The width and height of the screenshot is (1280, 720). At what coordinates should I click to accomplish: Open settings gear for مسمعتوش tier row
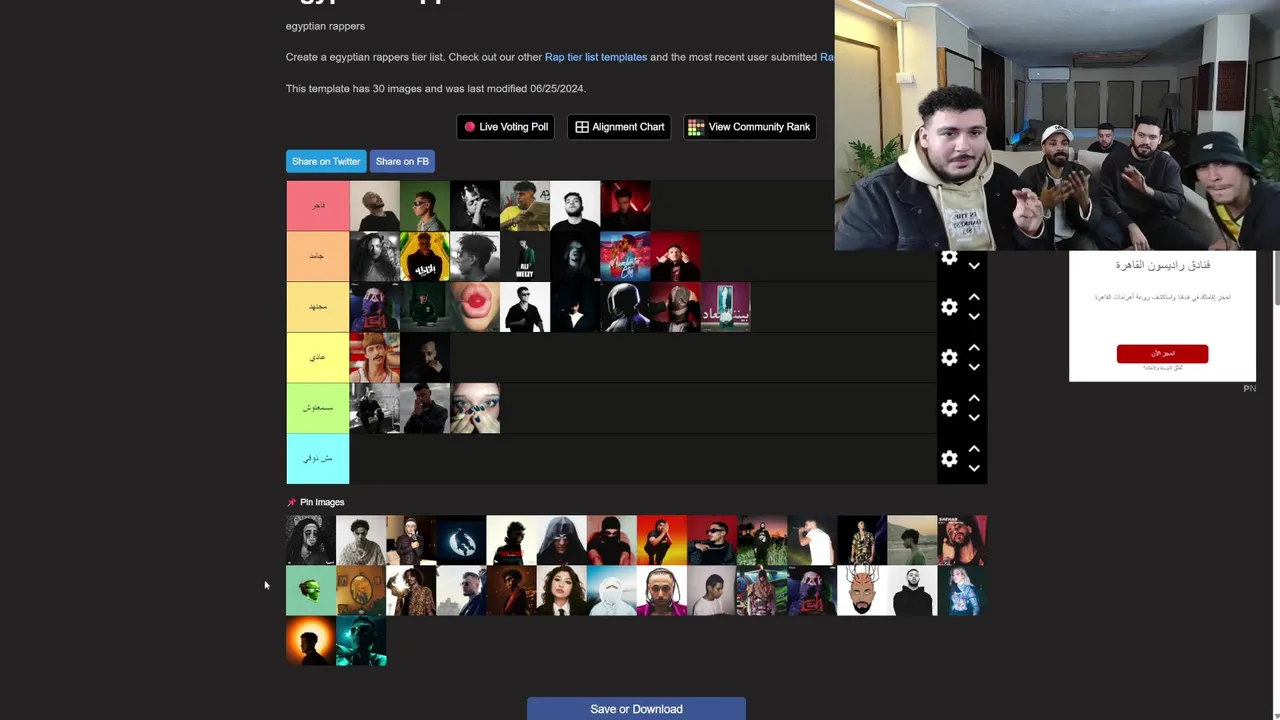point(949,408)
